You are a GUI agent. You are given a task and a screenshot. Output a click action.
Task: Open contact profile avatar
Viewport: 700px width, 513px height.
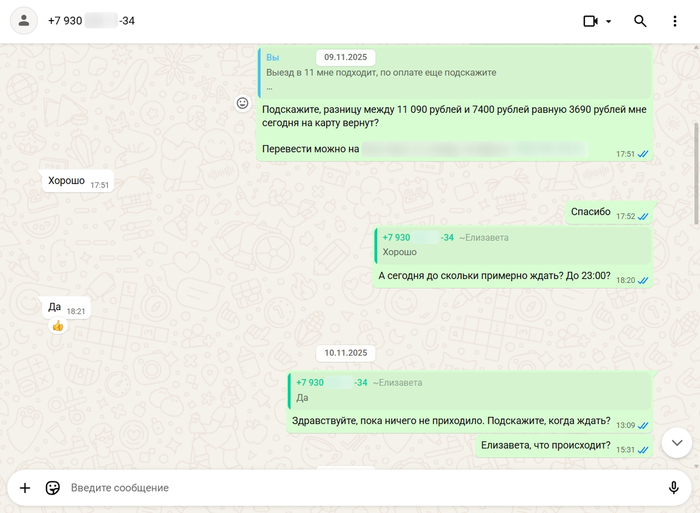[24, 21]
